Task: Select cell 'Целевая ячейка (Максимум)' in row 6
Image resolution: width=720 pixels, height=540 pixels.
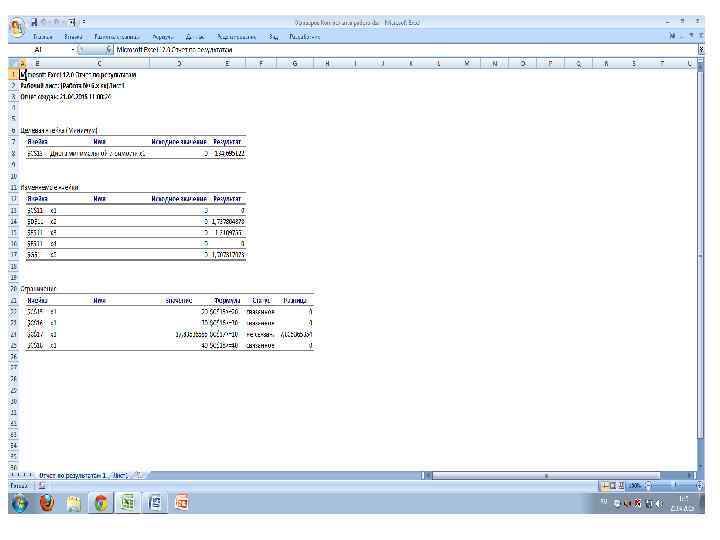Action: (x=59, y=130)
